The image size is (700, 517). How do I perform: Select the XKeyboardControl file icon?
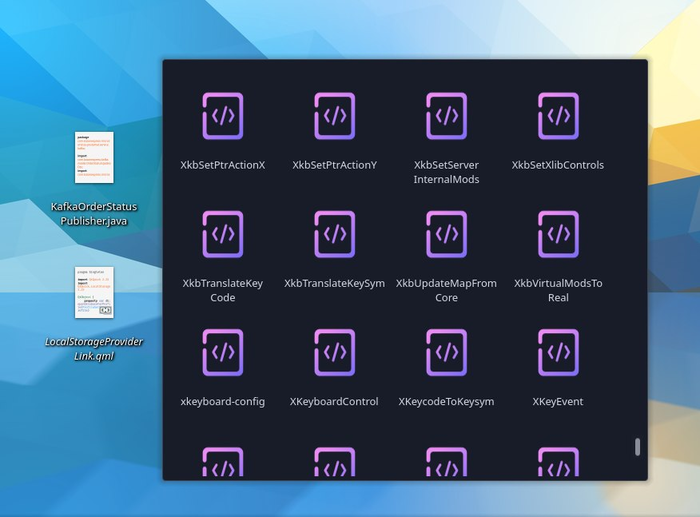click(x=334, y=353)
